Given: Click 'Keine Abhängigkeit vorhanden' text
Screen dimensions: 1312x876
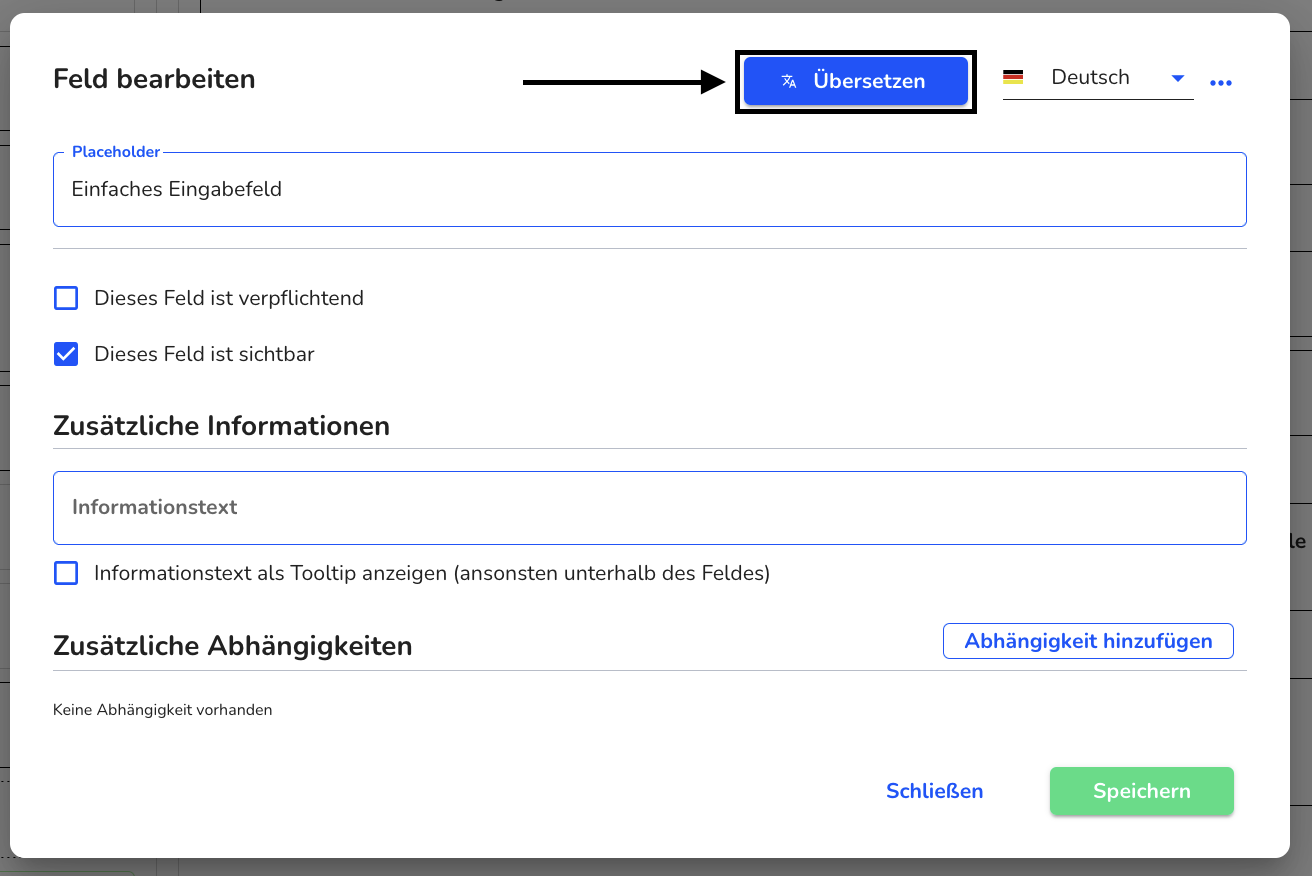Looking at the screenshot, I should [162, 710].
